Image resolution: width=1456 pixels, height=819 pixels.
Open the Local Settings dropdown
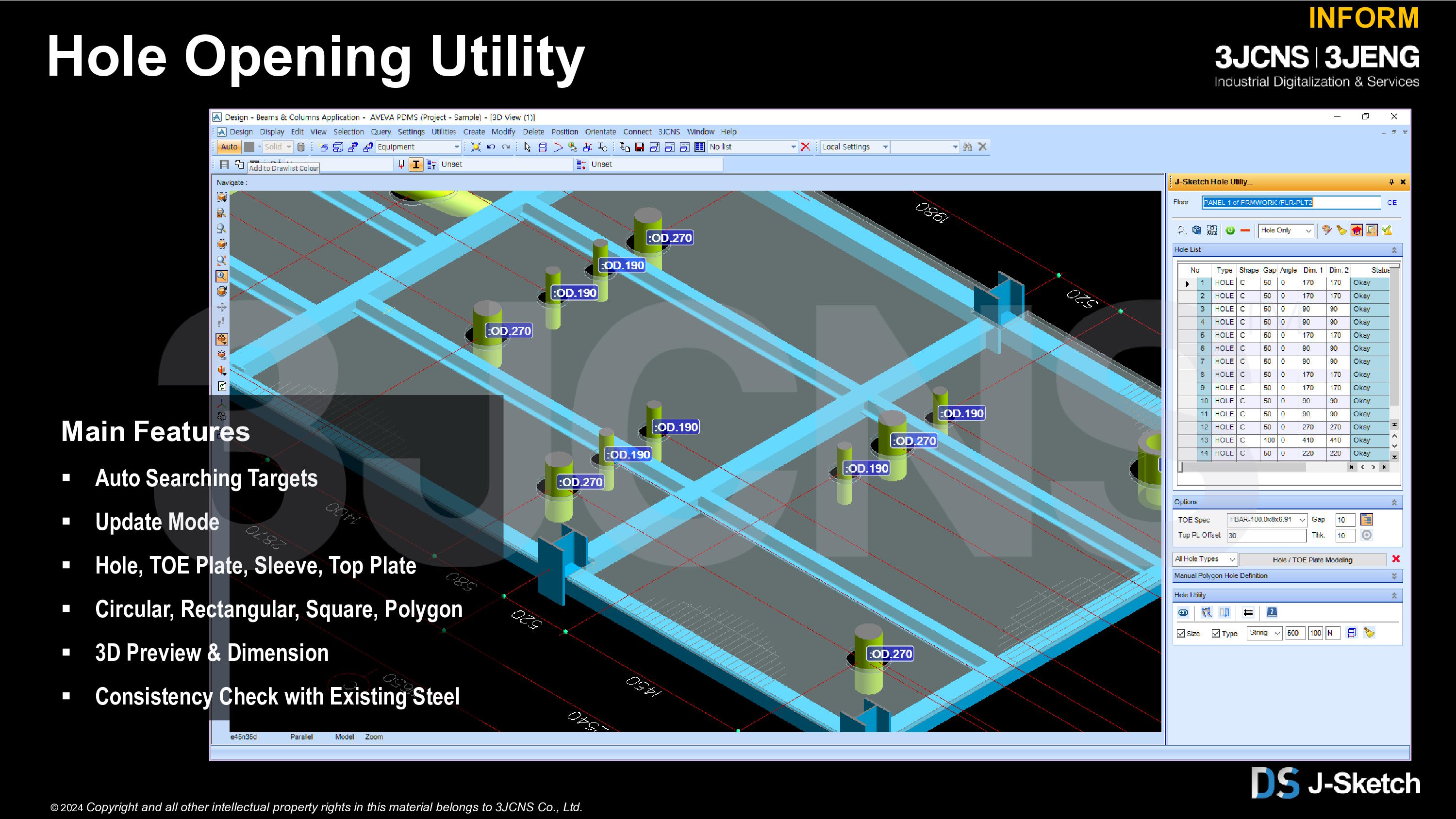point(855,147)
